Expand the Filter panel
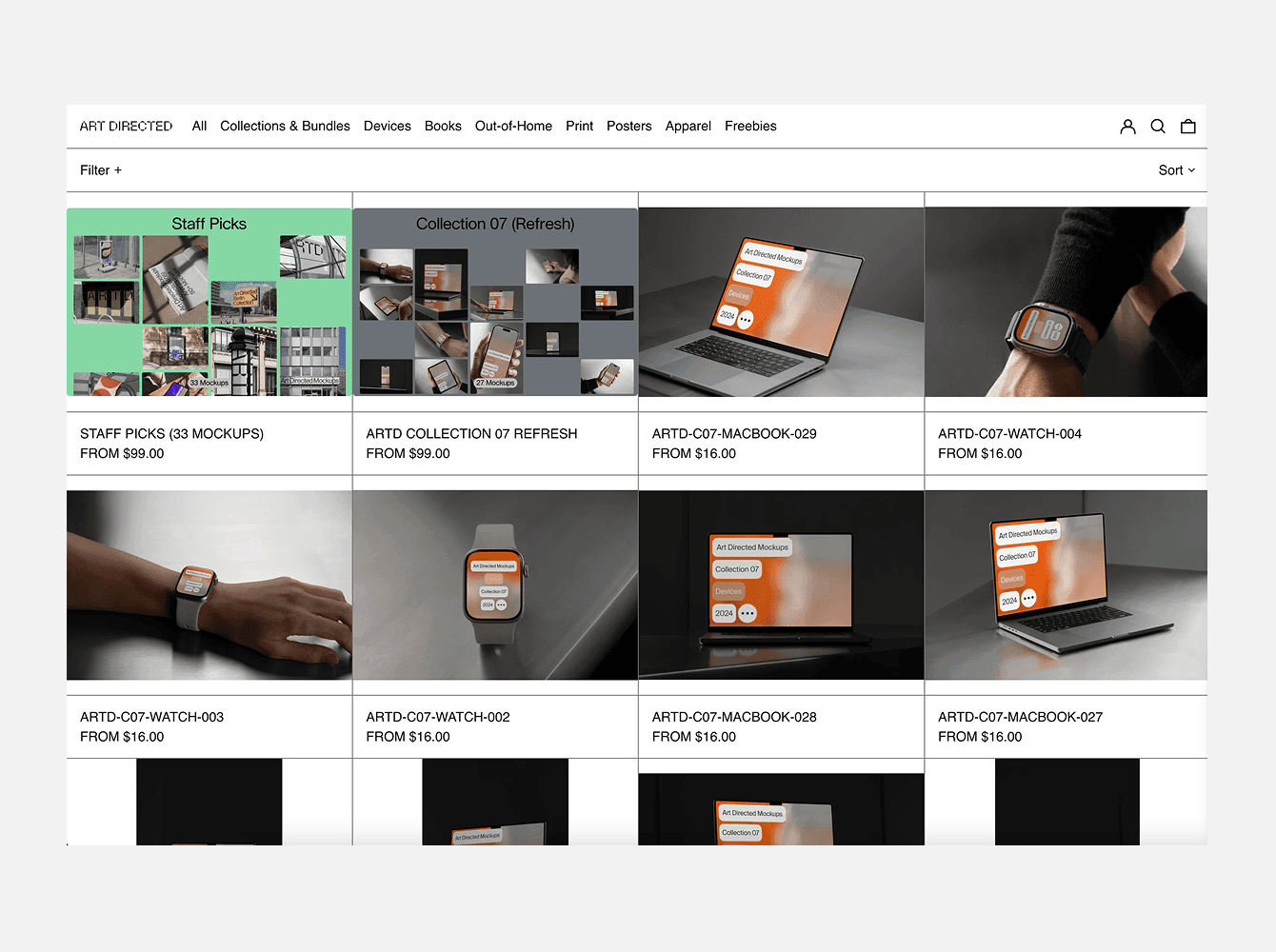 click(100, 169)
